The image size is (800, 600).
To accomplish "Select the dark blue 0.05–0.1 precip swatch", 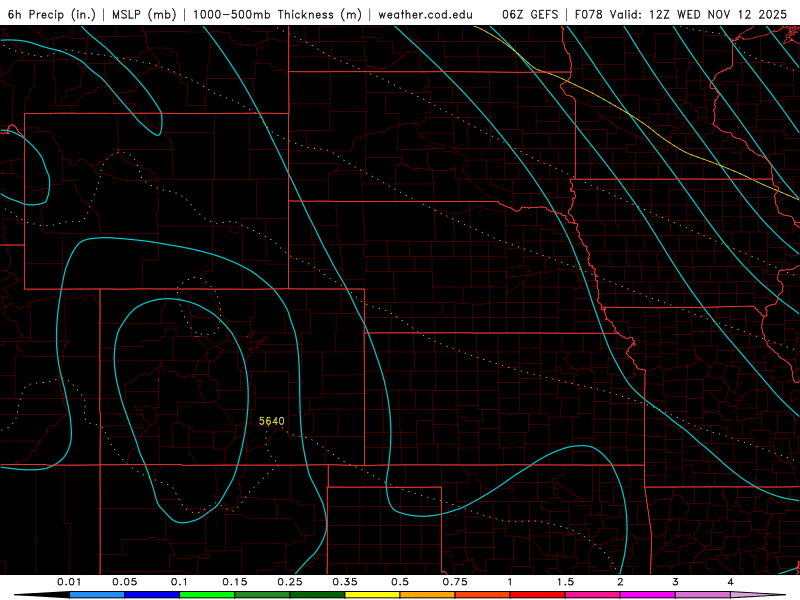I will 152,595.
